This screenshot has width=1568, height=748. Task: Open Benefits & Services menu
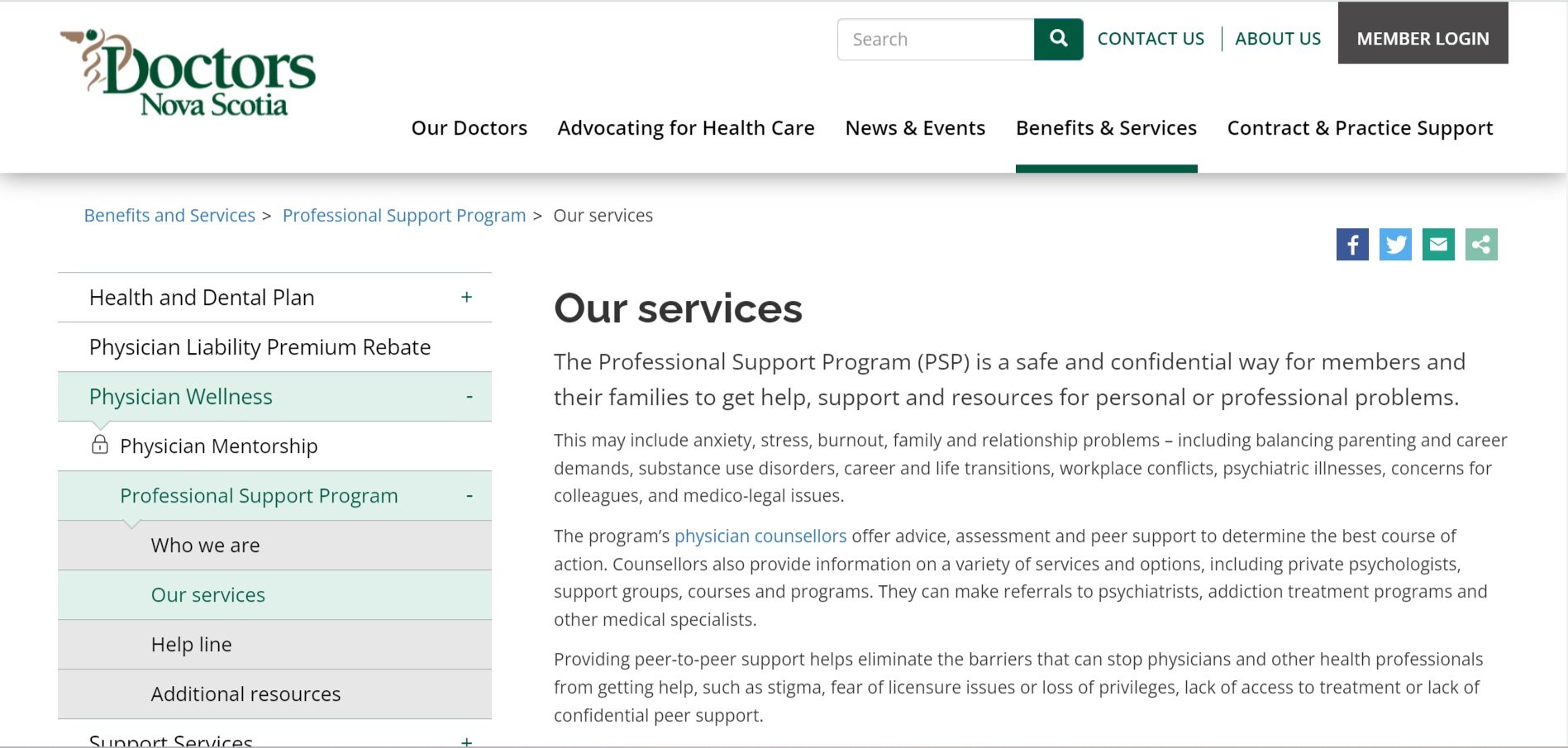click(1106, 128)
